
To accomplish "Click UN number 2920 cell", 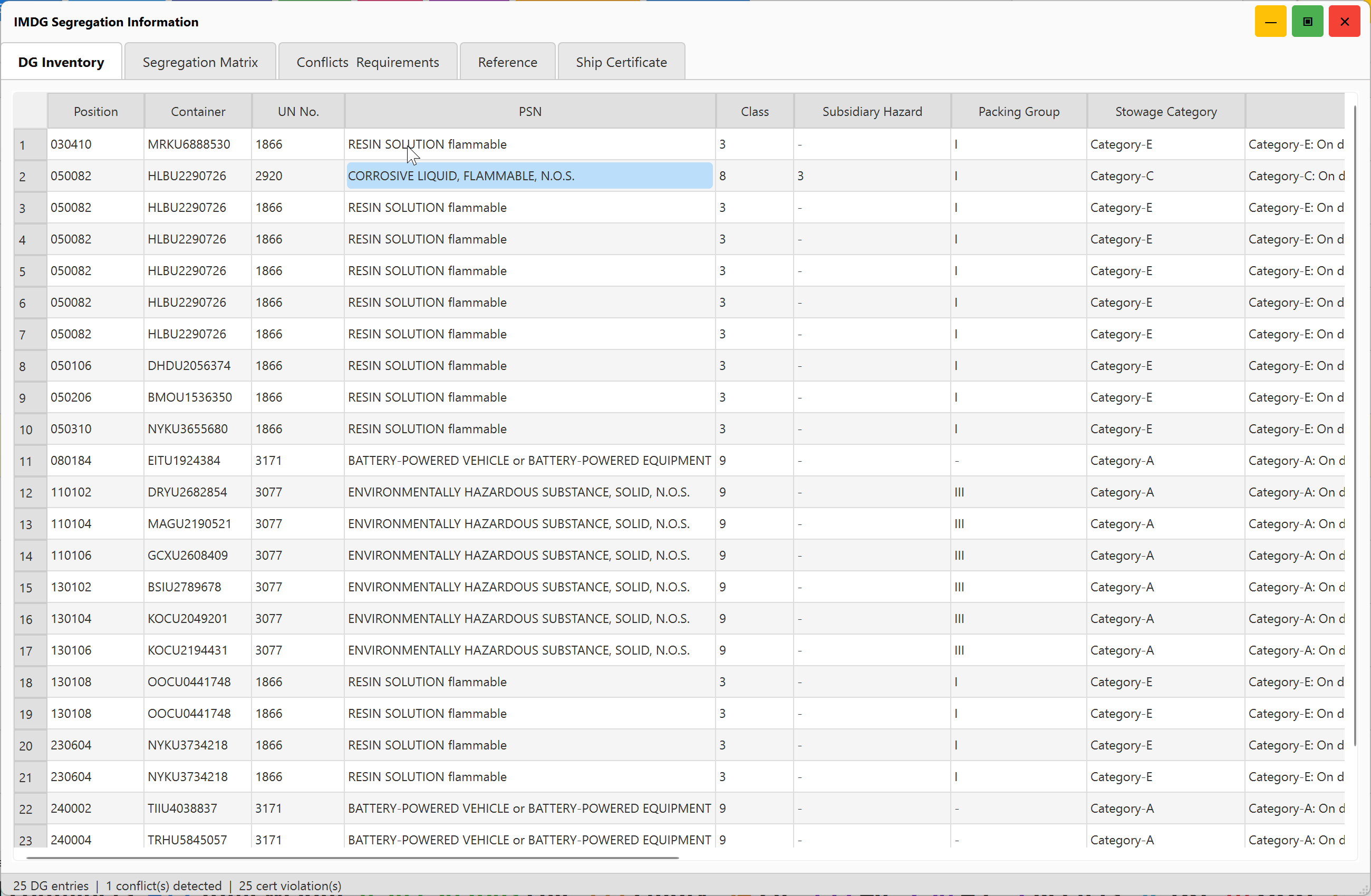I will click(x=298, y=176).
